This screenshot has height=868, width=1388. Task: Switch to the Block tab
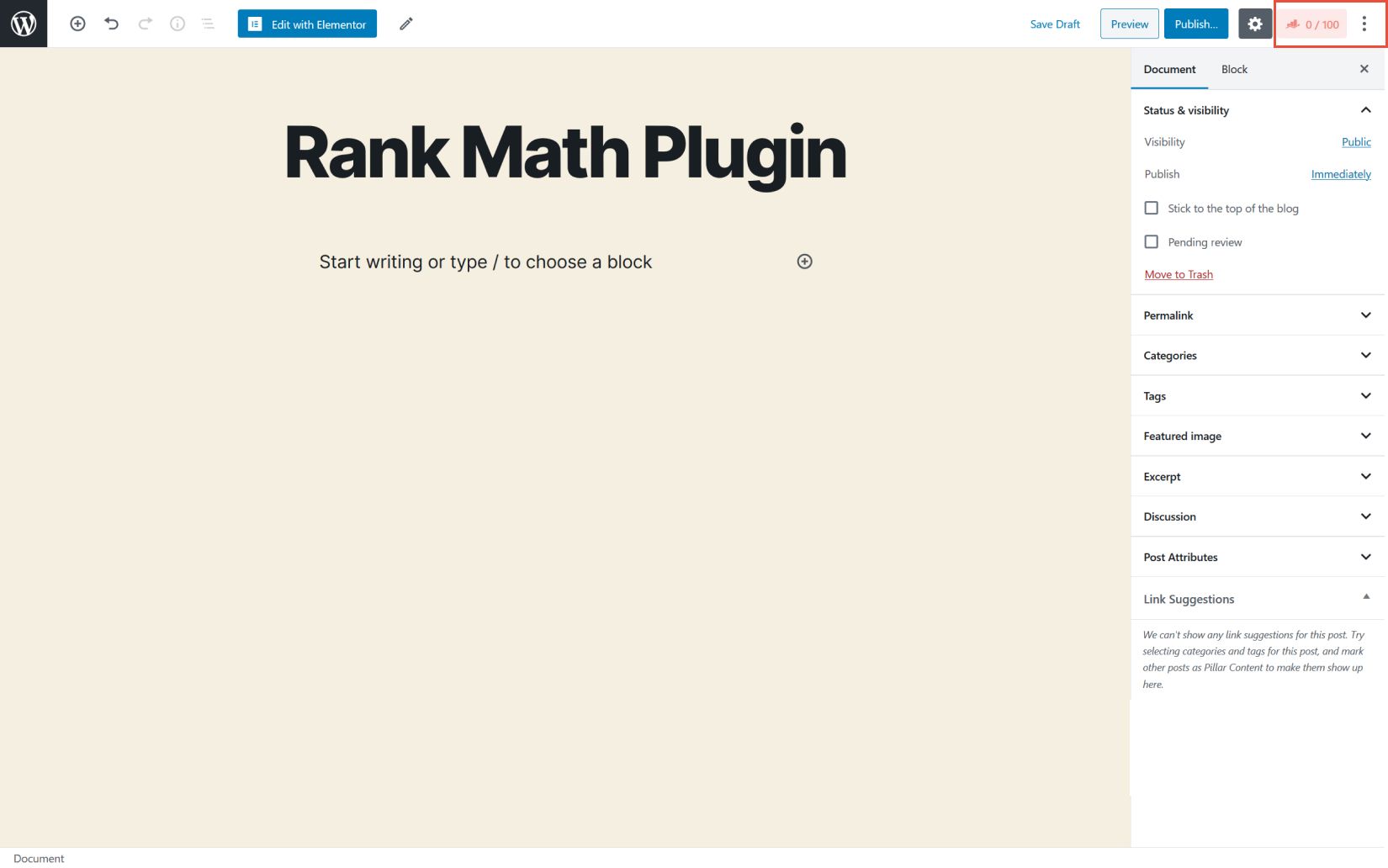[x=1234, y=69]
